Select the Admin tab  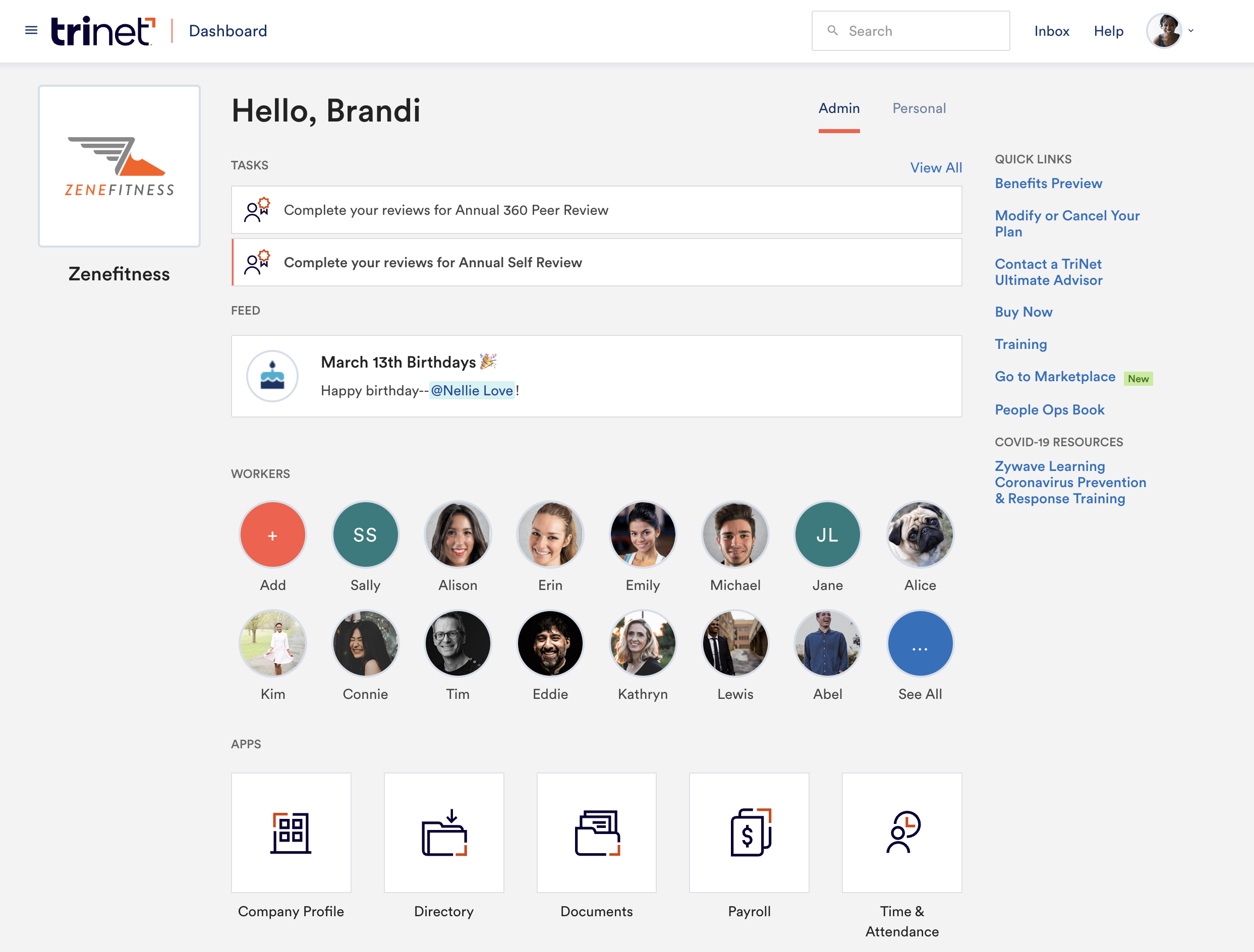click(839, 108)
